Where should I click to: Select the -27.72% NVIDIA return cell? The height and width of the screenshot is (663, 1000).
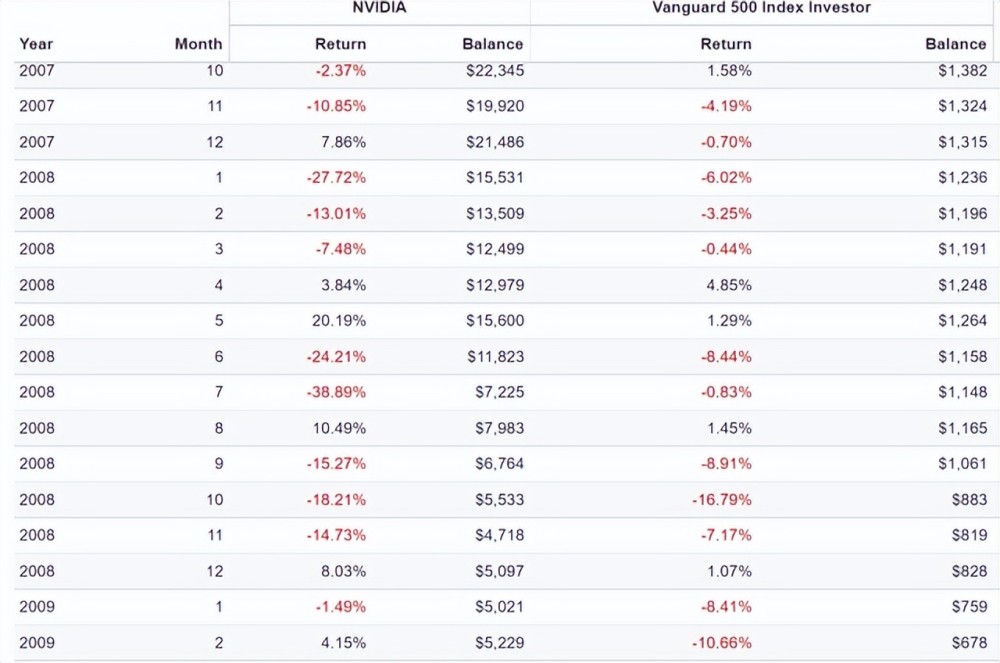[336, 177]
